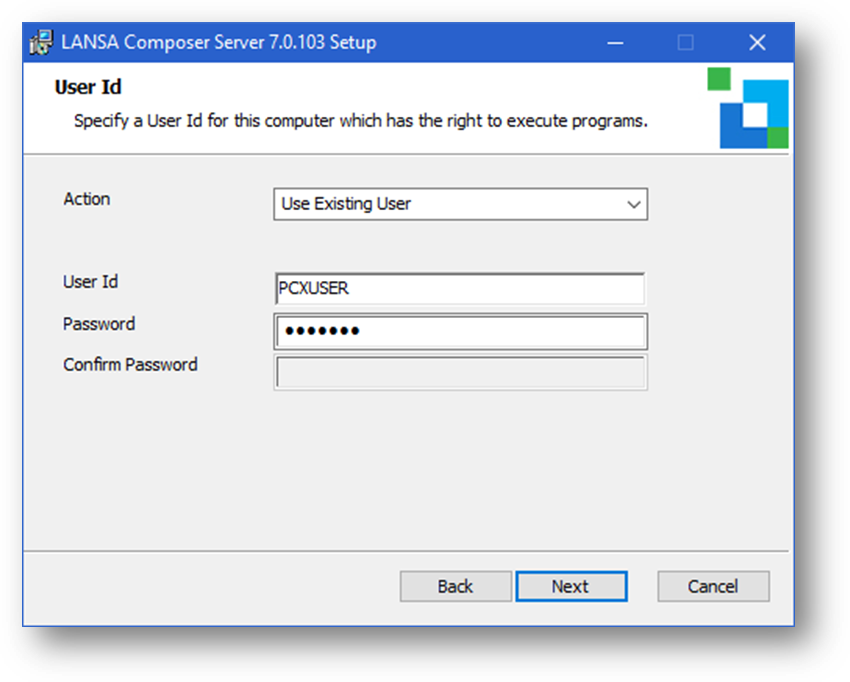The image size is (850, 682).
Task: Click the greyed-out maximize window button
Action: tap(685, 43)
